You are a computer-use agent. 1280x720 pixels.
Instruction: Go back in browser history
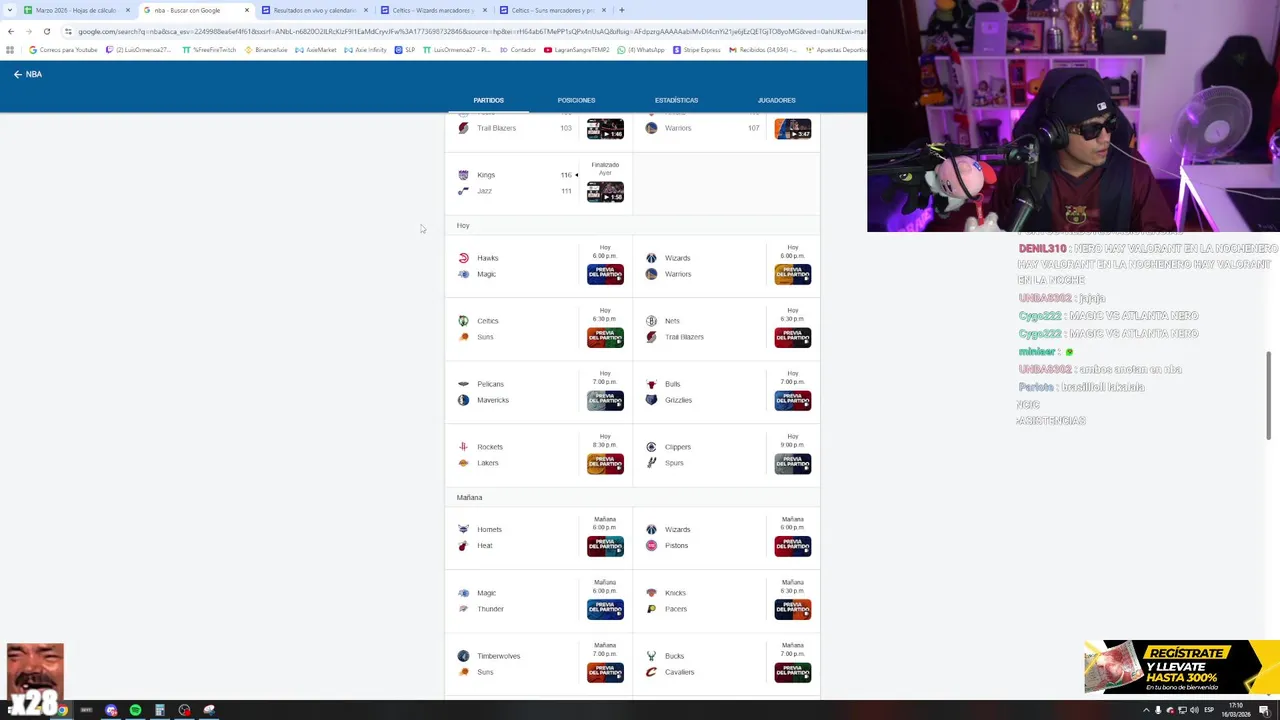point(10,31)
